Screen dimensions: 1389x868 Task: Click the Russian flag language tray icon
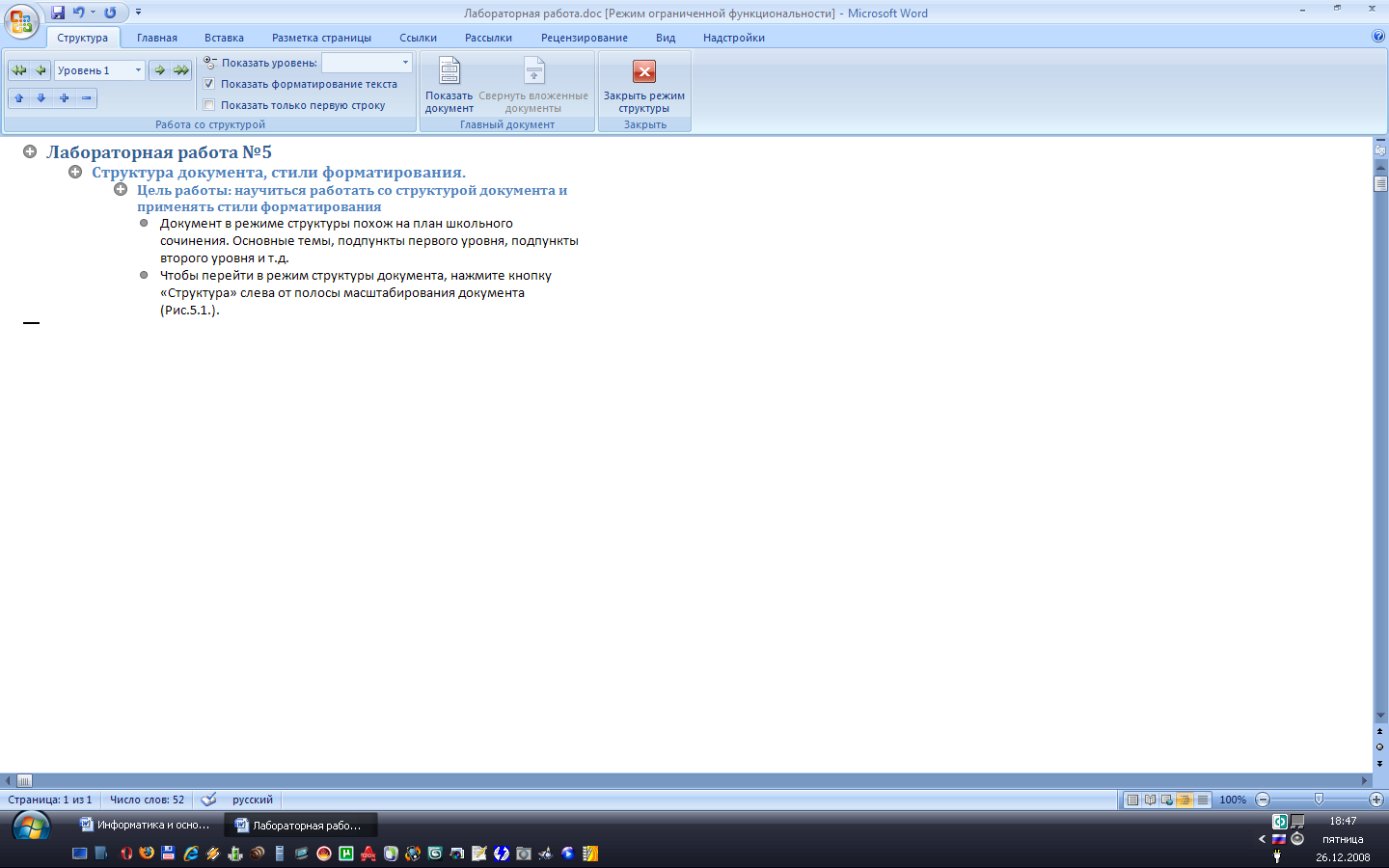1279,839
